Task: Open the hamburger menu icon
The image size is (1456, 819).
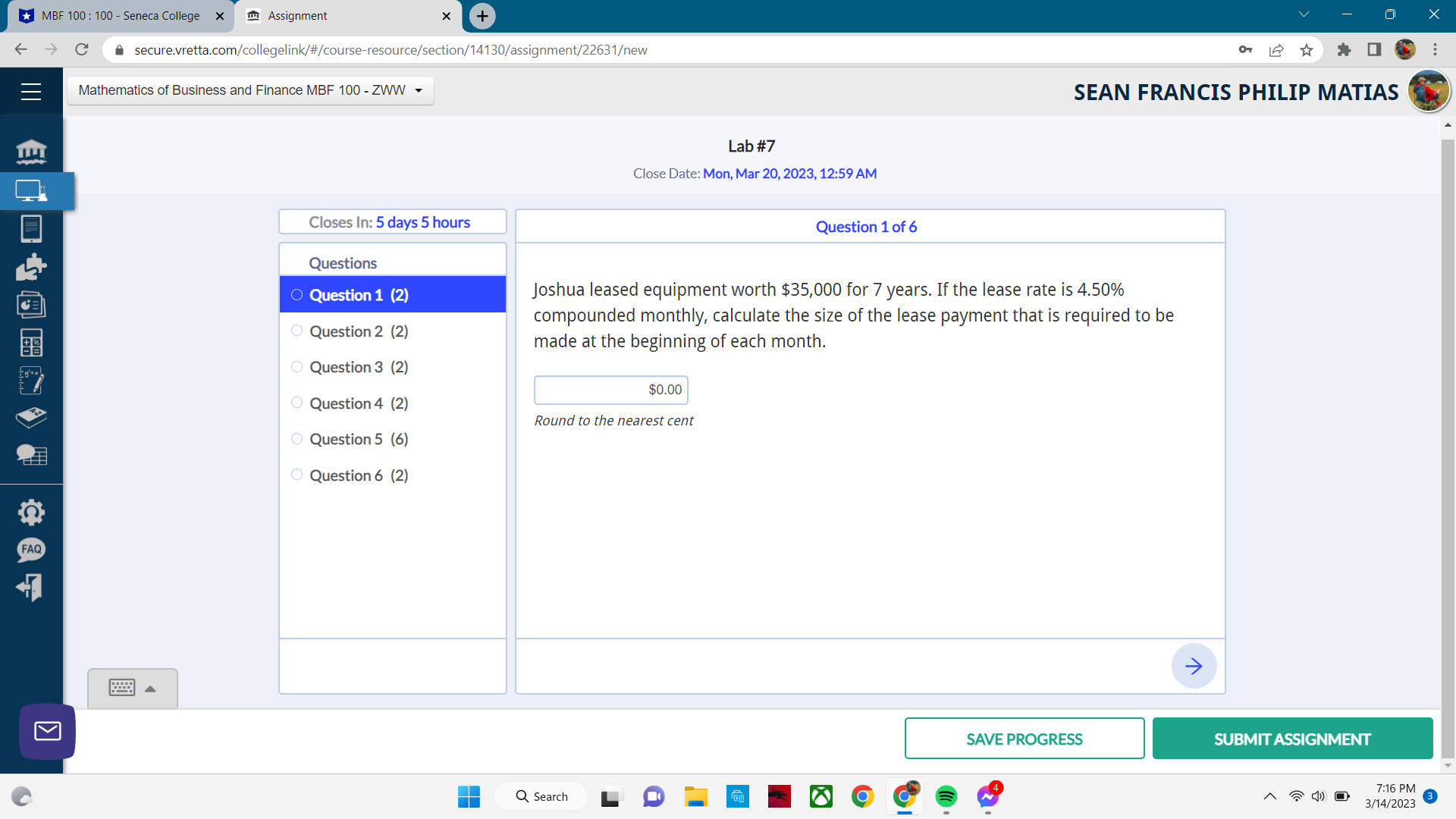Action: (x=31, y=92)
